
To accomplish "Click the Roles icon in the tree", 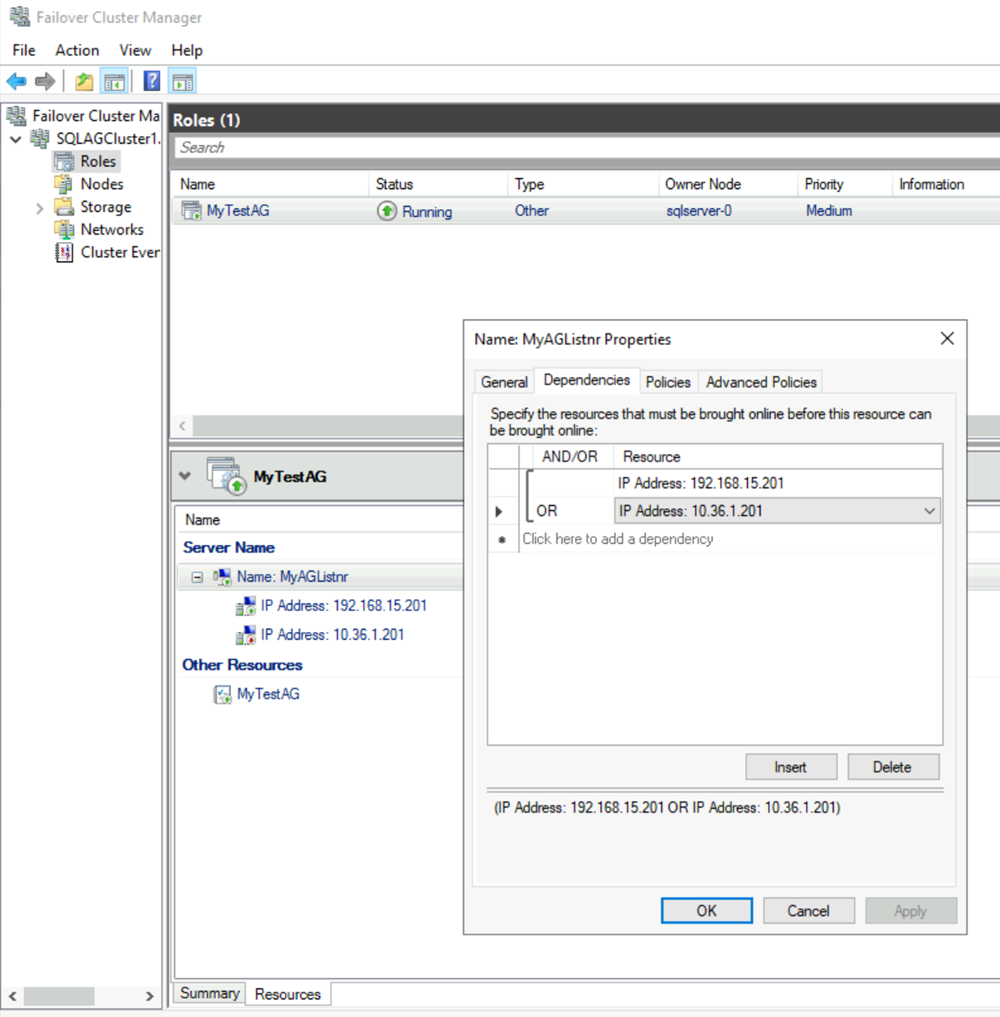I will coord(64,162).
